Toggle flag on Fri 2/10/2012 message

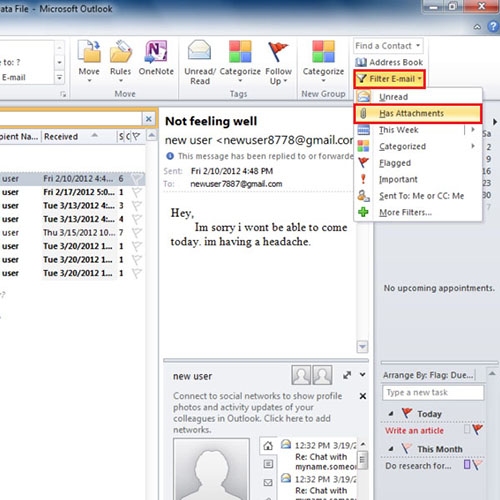136,179
